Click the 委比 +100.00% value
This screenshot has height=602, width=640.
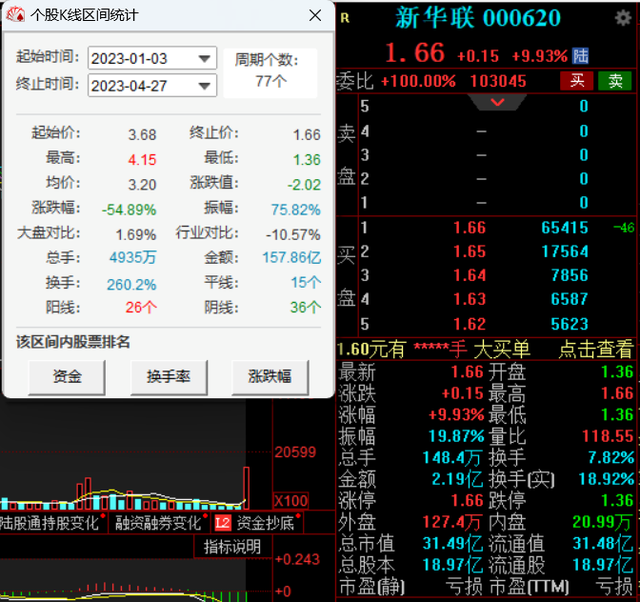[x=418, y=81]
